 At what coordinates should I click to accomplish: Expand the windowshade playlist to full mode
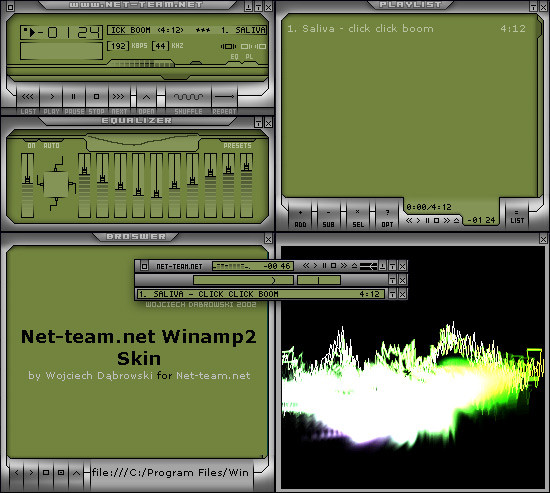coord(393,294)
